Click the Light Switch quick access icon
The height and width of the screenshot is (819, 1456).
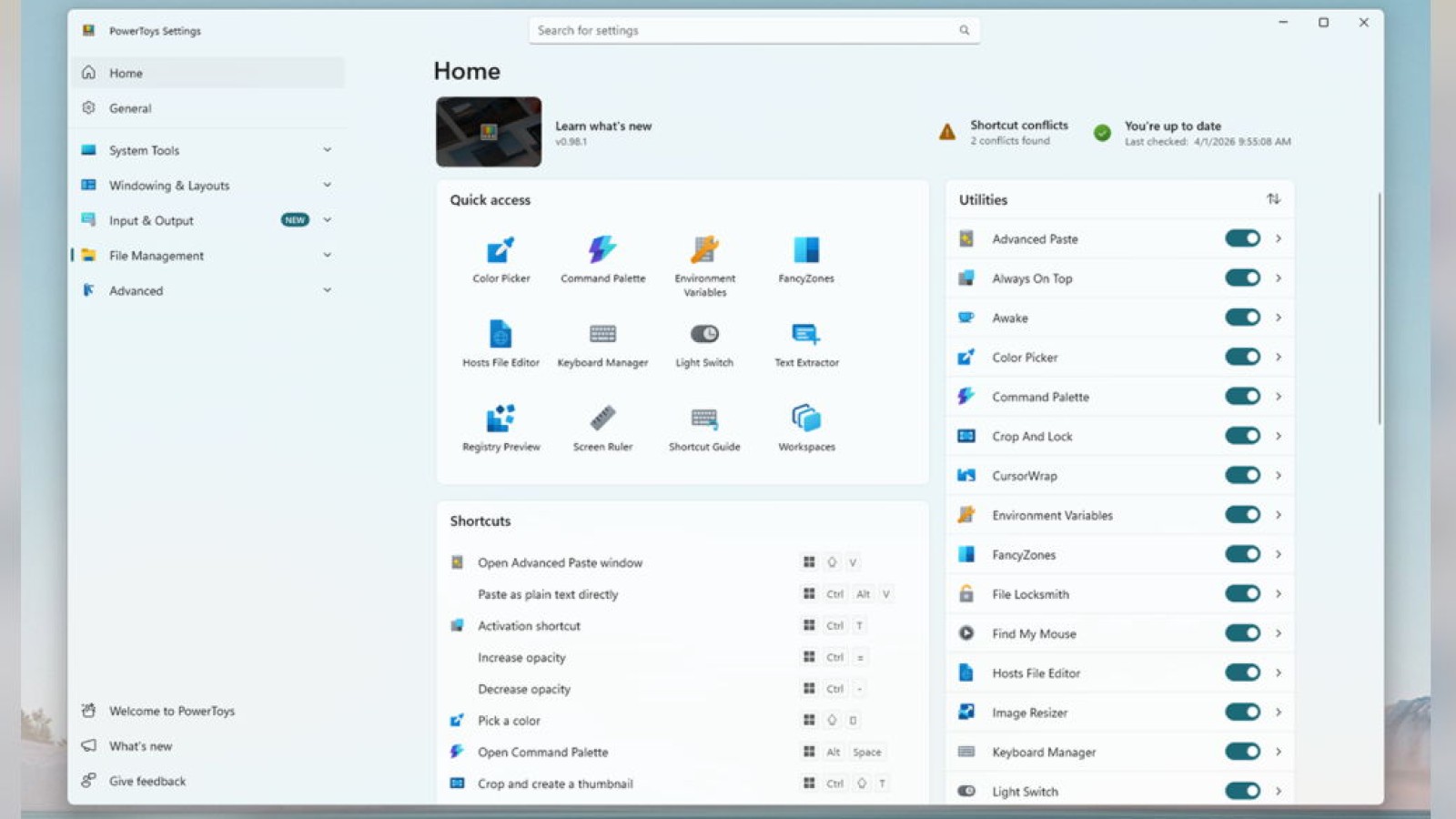[704, 343]
